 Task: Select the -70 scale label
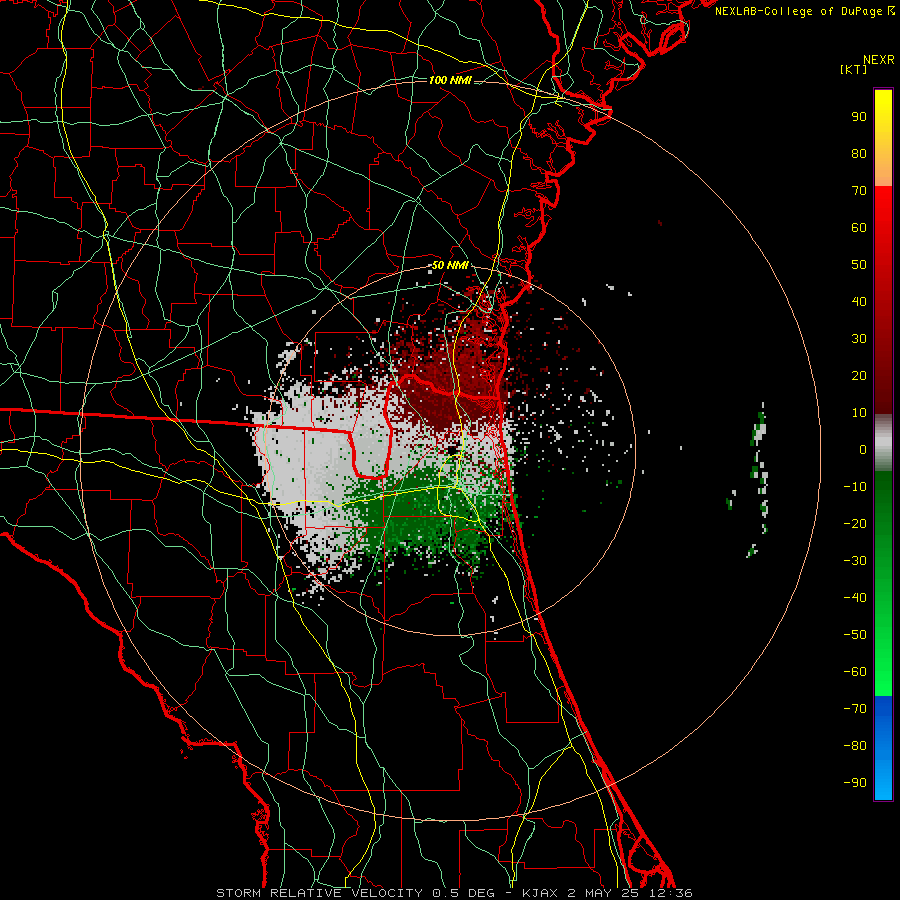coord(855,709)
